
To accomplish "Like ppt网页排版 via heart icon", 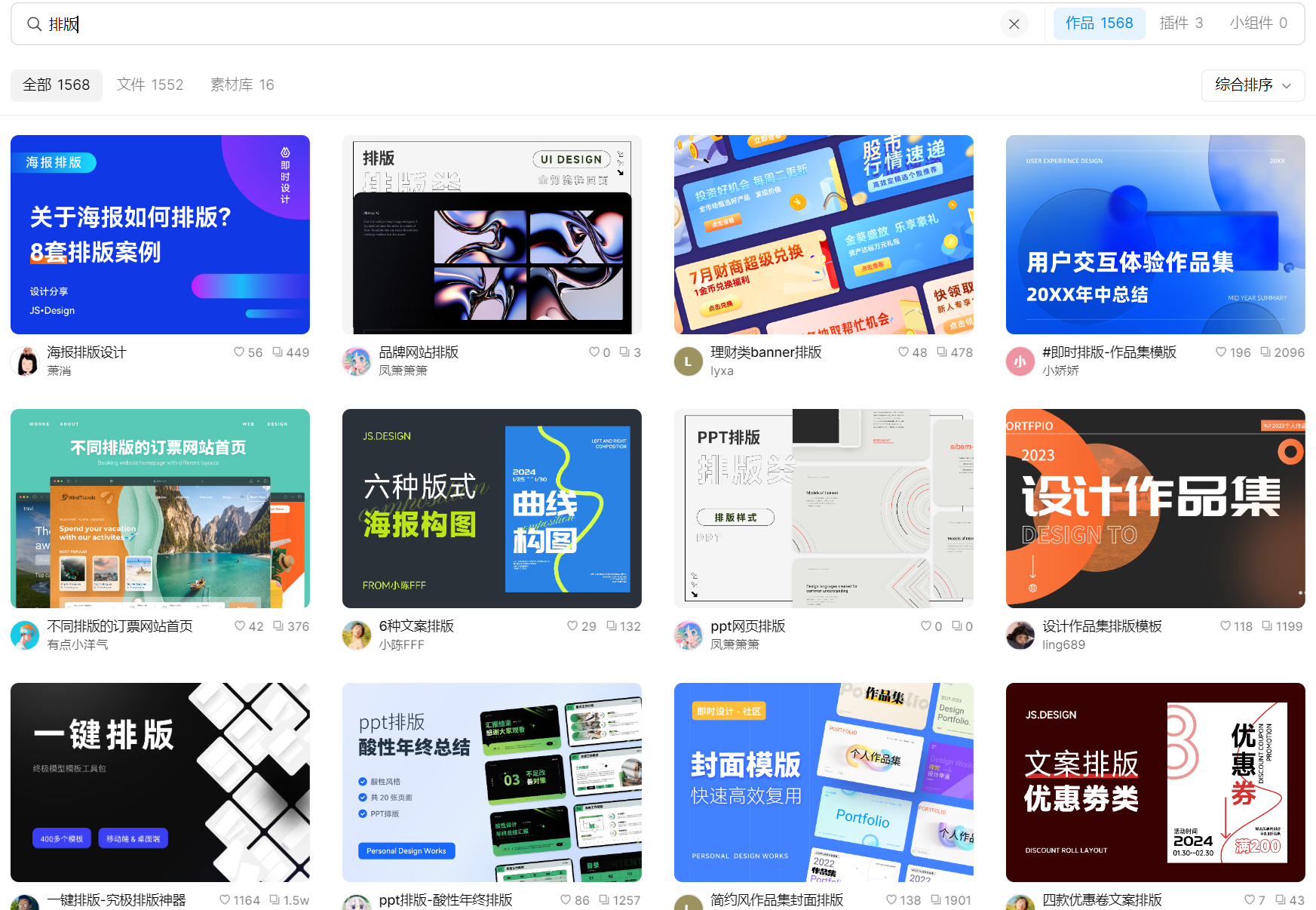I will click(x=926, y=626).
